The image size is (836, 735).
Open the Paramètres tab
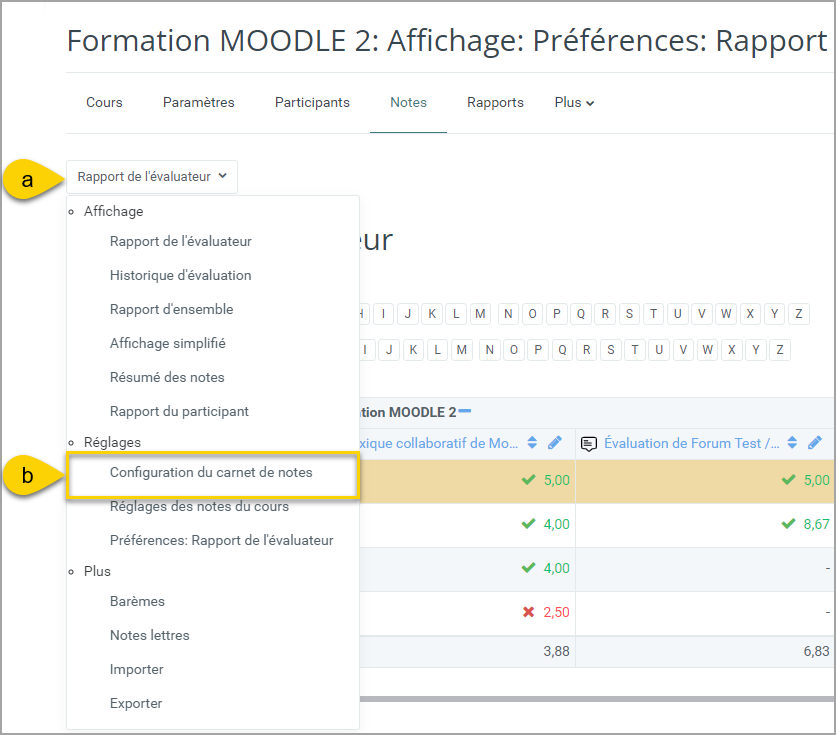(199, 102)
